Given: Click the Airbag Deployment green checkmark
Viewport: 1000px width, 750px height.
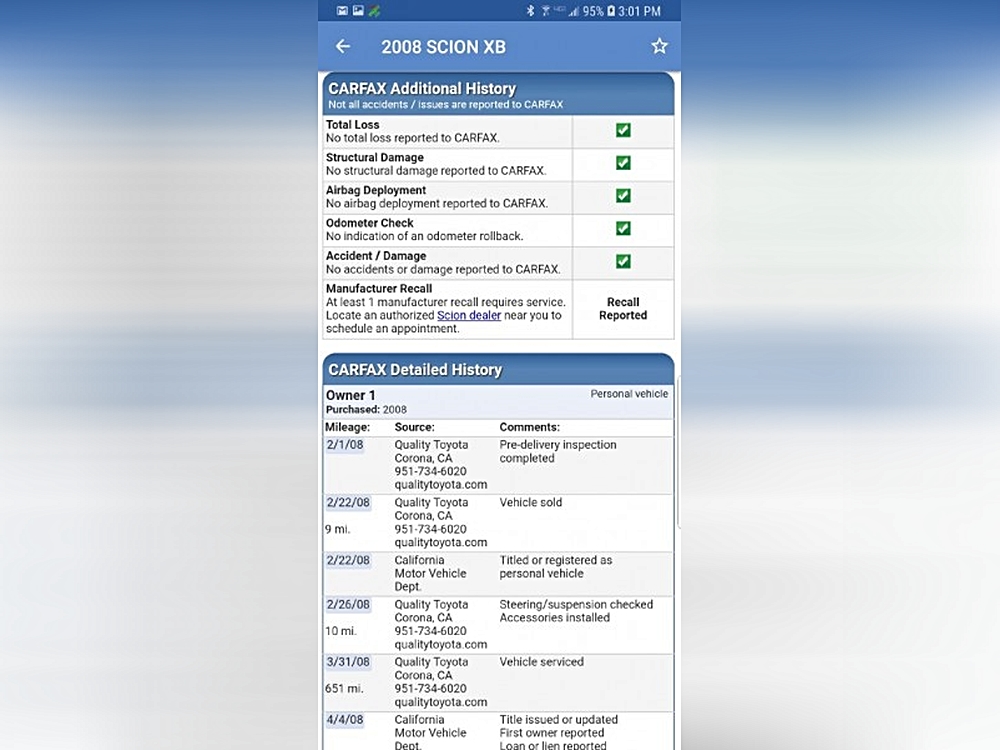Looking at the screenshot, I should [x=623, y=196].
